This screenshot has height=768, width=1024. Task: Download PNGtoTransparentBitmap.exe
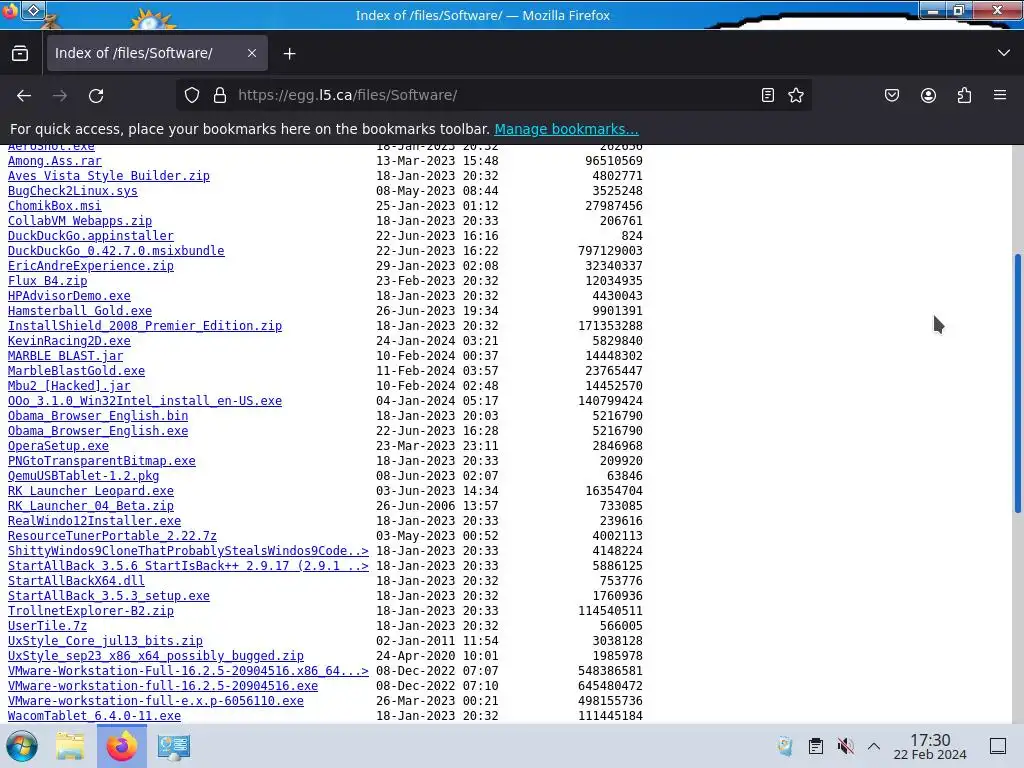(101, 461)
